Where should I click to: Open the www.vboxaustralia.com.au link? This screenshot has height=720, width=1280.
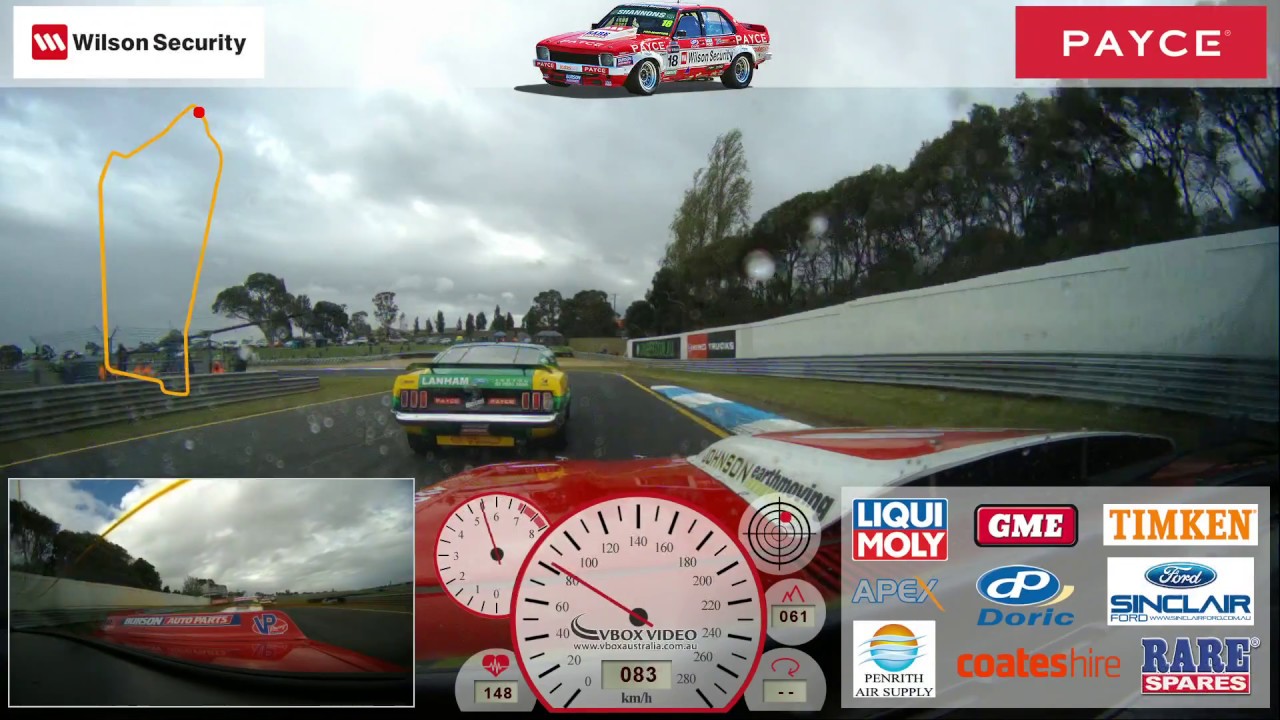coord(634,647)
